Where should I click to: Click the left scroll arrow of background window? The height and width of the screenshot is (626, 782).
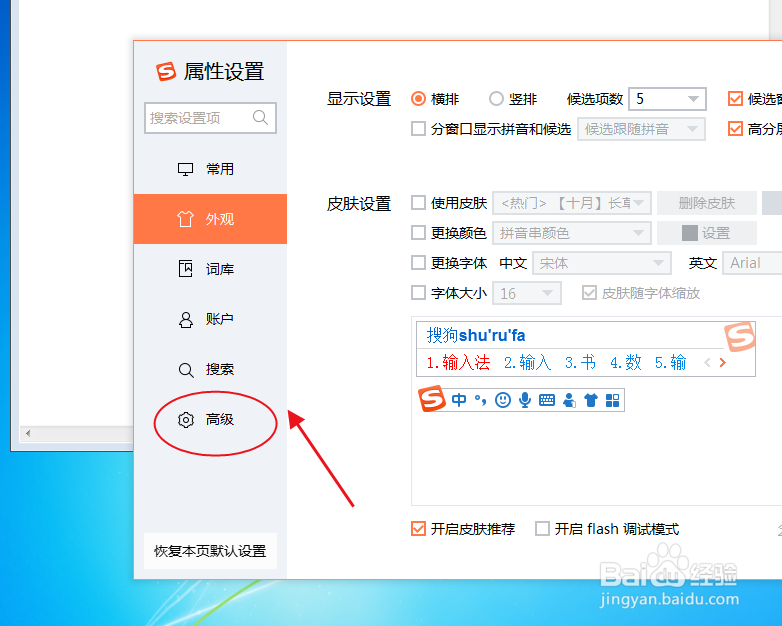28,433
